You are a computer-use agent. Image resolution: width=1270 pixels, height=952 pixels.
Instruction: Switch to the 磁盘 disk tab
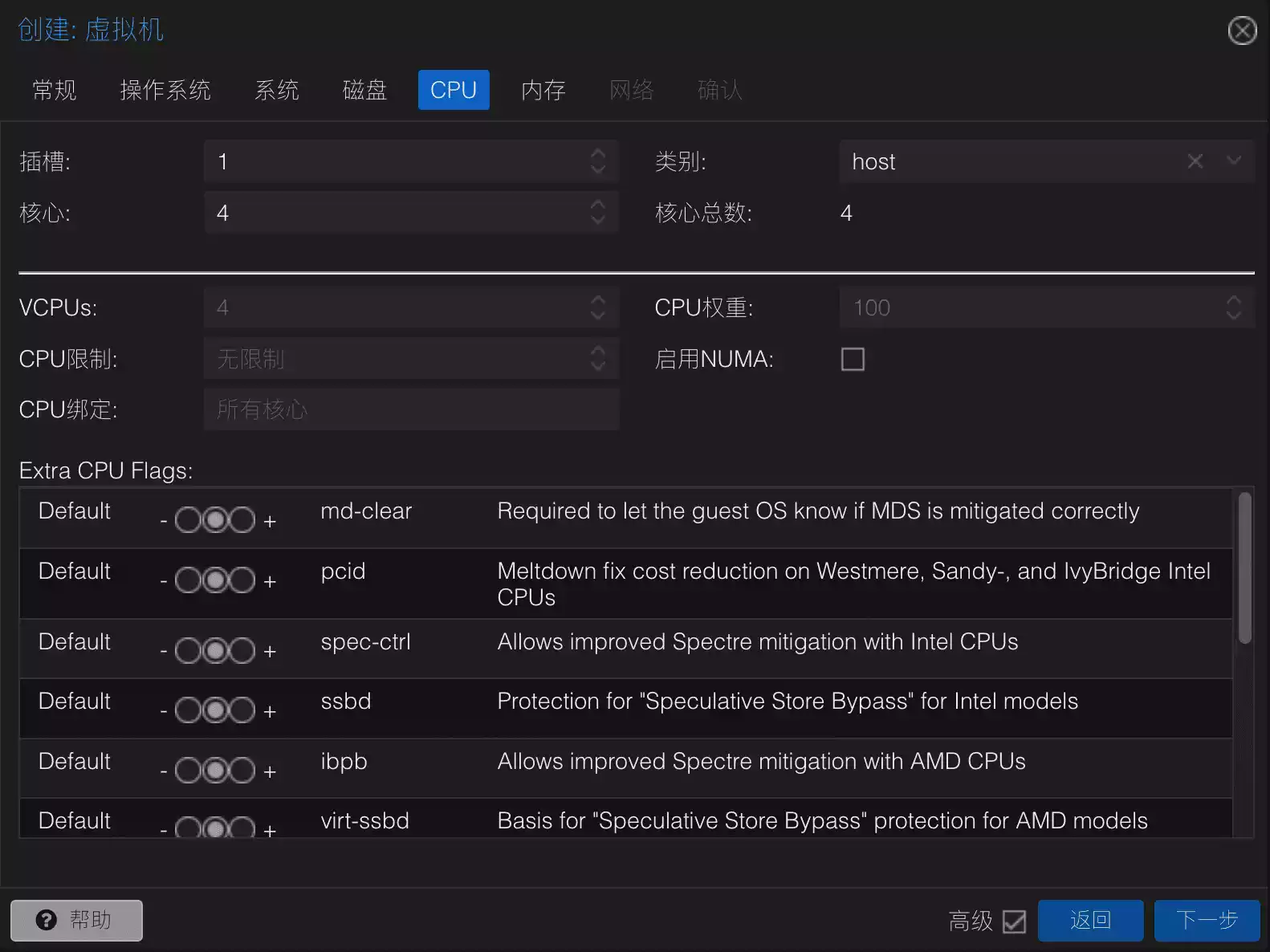(364, 90)
